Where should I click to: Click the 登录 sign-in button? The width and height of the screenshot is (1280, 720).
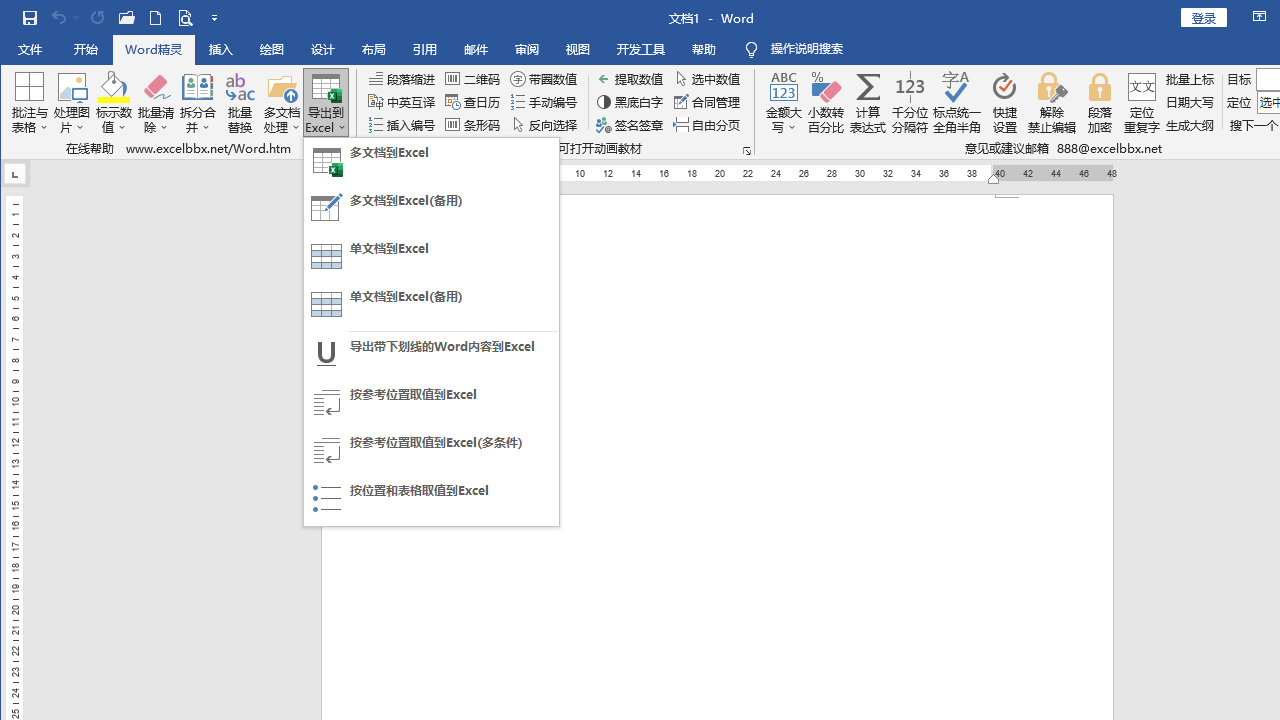point(1203,17)
